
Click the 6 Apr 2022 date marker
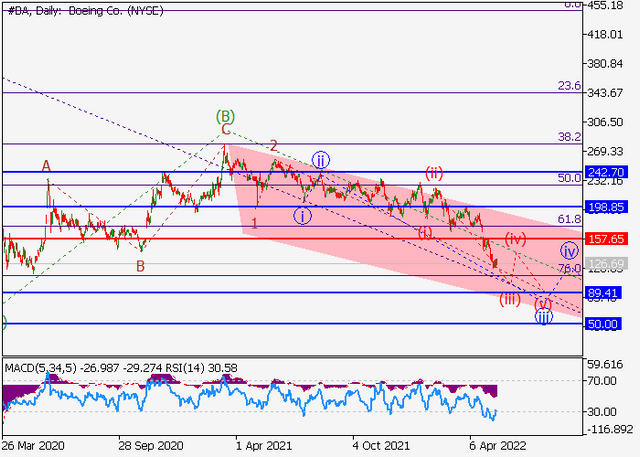pyautogui.click(x=498, y=446)
